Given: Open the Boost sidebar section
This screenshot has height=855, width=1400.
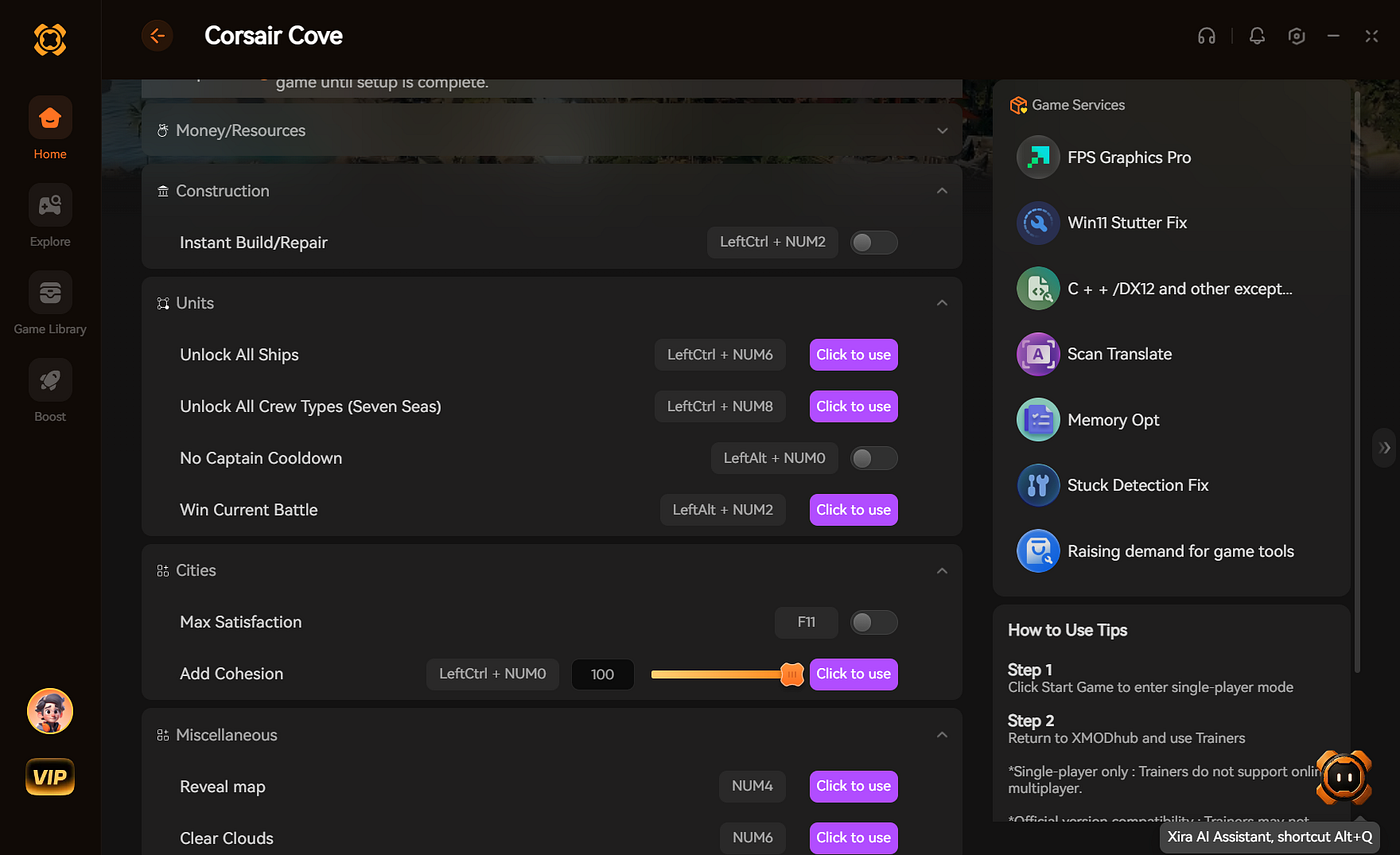Looking at the screenshot, I should (50, 391).
